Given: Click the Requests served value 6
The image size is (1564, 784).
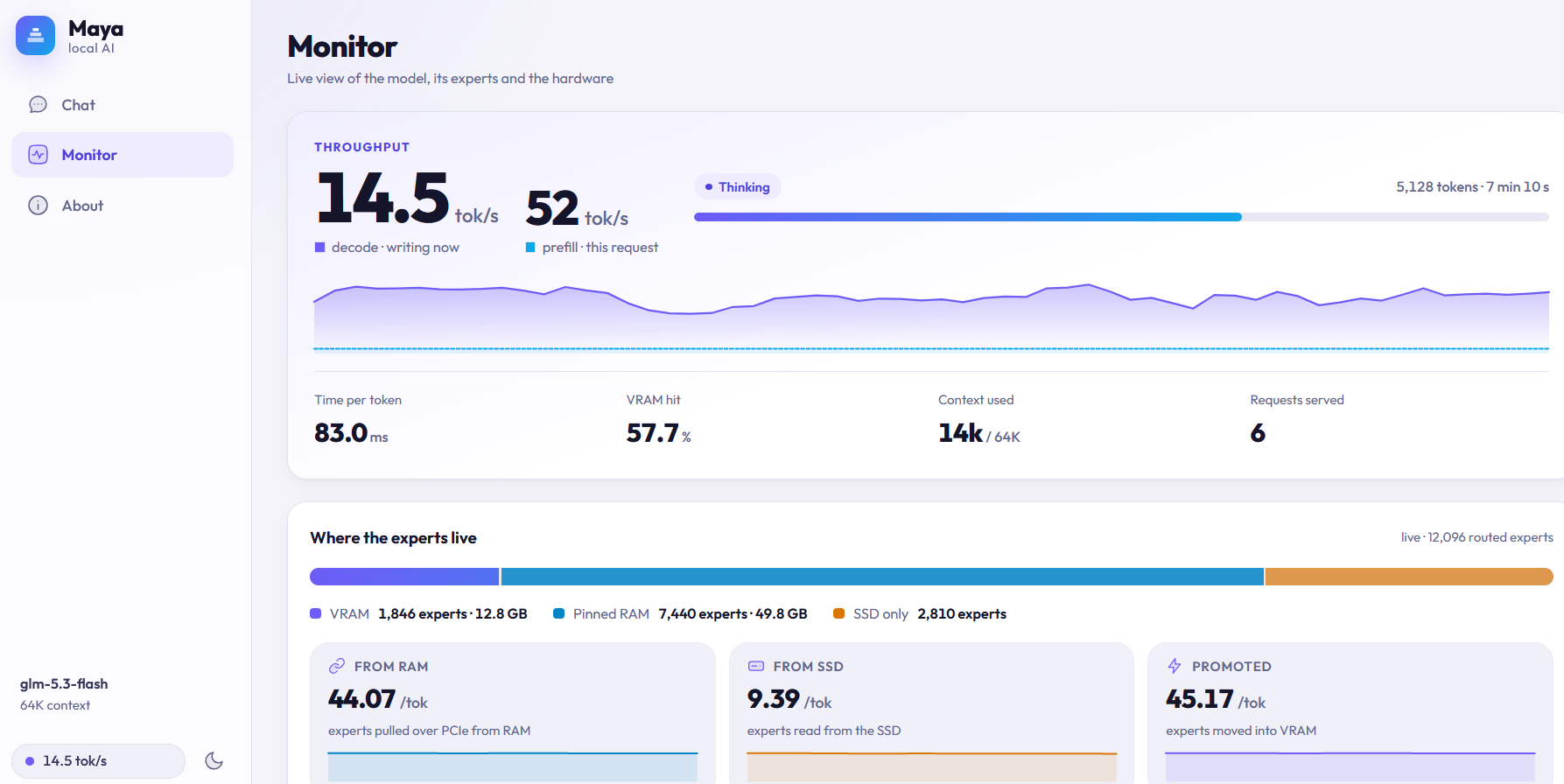Looking at the screenshot, I should (x=1258, y=433).
